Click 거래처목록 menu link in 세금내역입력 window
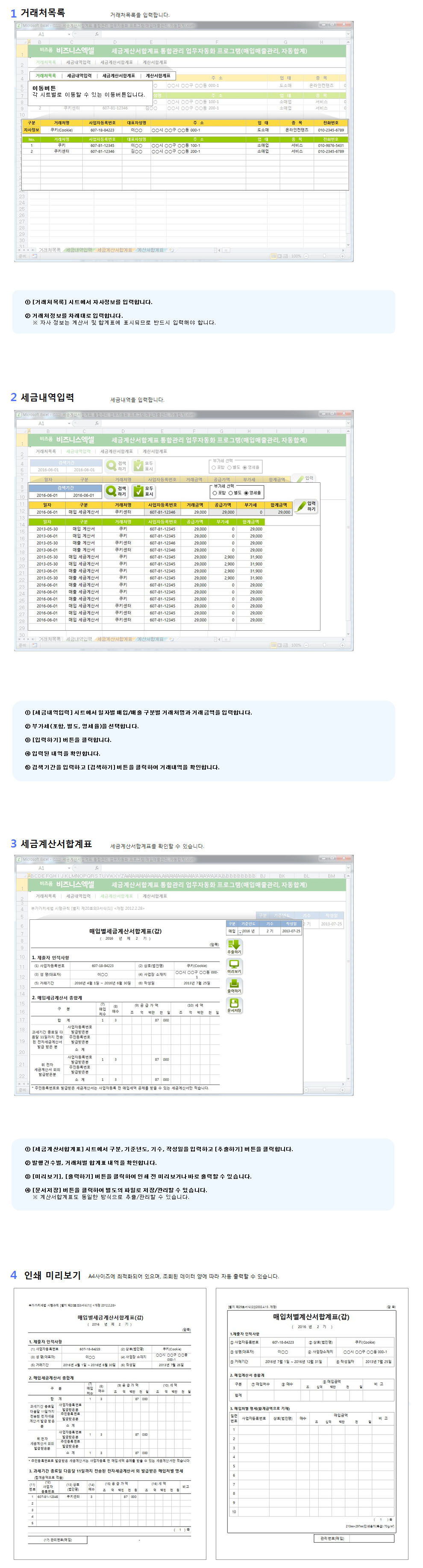The width and height of the screenshot is (423, 1568). [x=46, y=452]
